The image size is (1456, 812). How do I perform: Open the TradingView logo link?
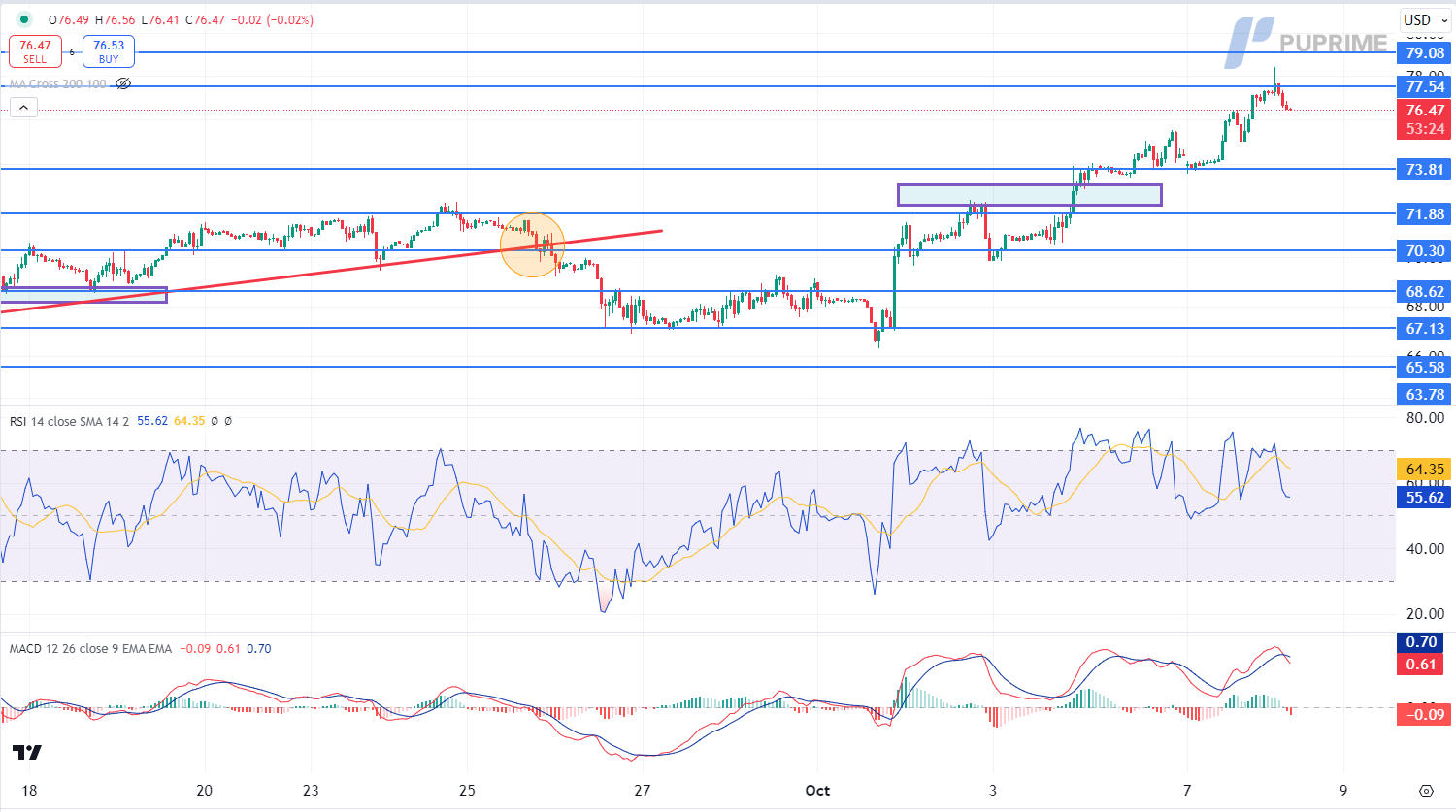point(27,752)
